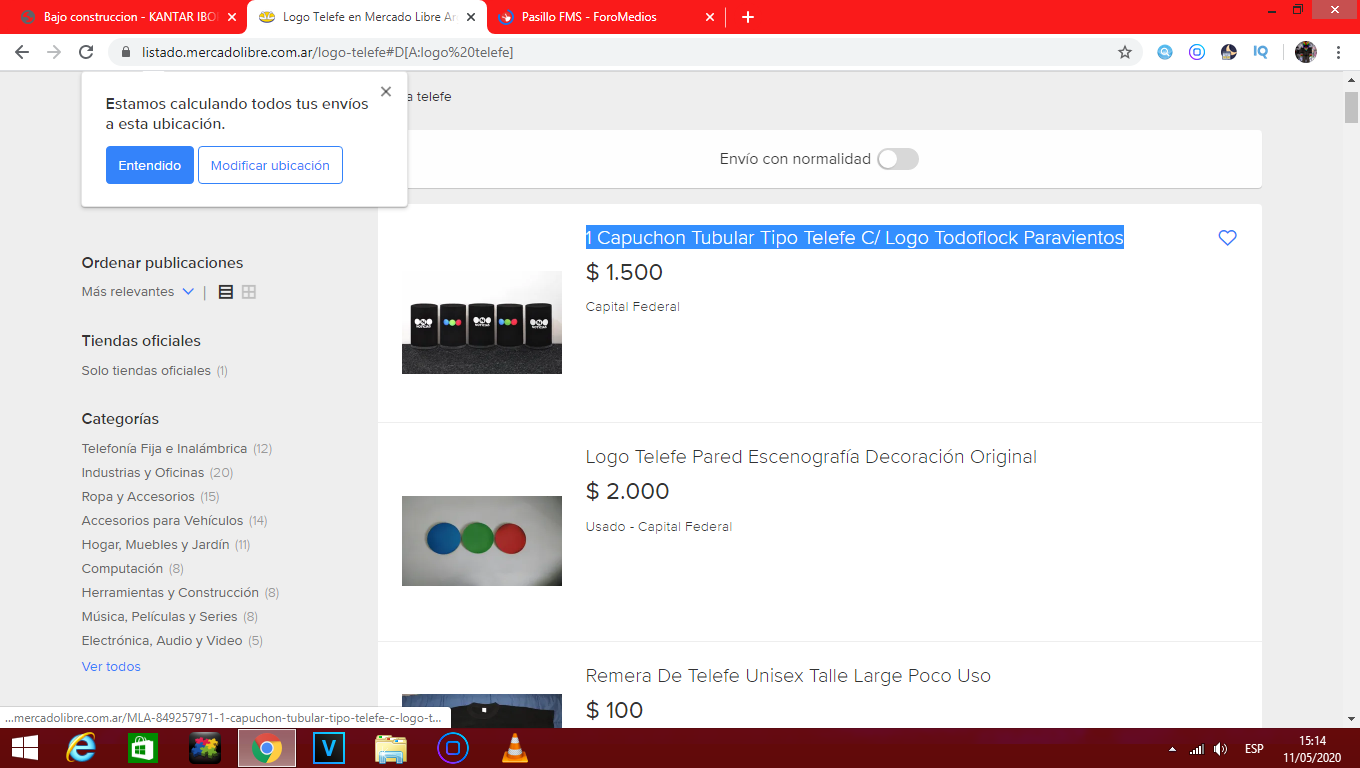Open the volume control in system tray
1360x768 pixels.
coord(1220,749)
